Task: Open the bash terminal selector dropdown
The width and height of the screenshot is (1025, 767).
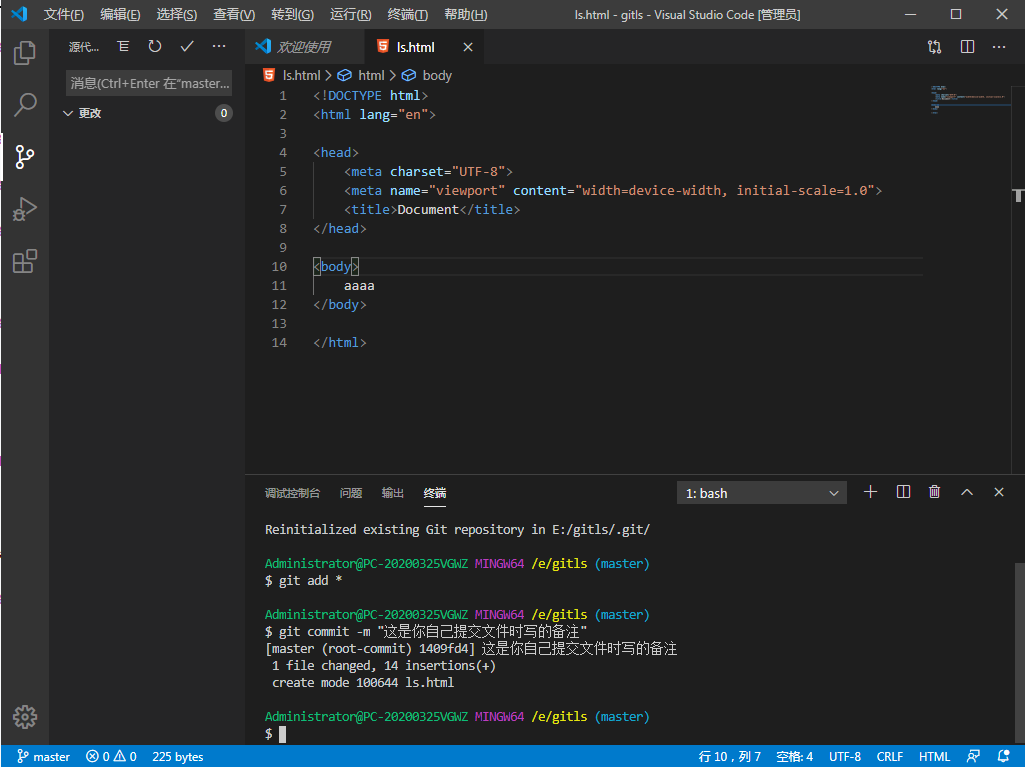Action: pos(762,493)
